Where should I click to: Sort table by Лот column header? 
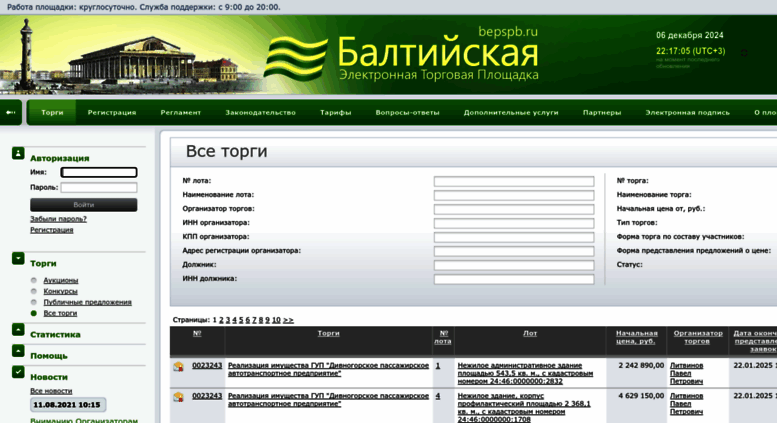pos(530,333)
